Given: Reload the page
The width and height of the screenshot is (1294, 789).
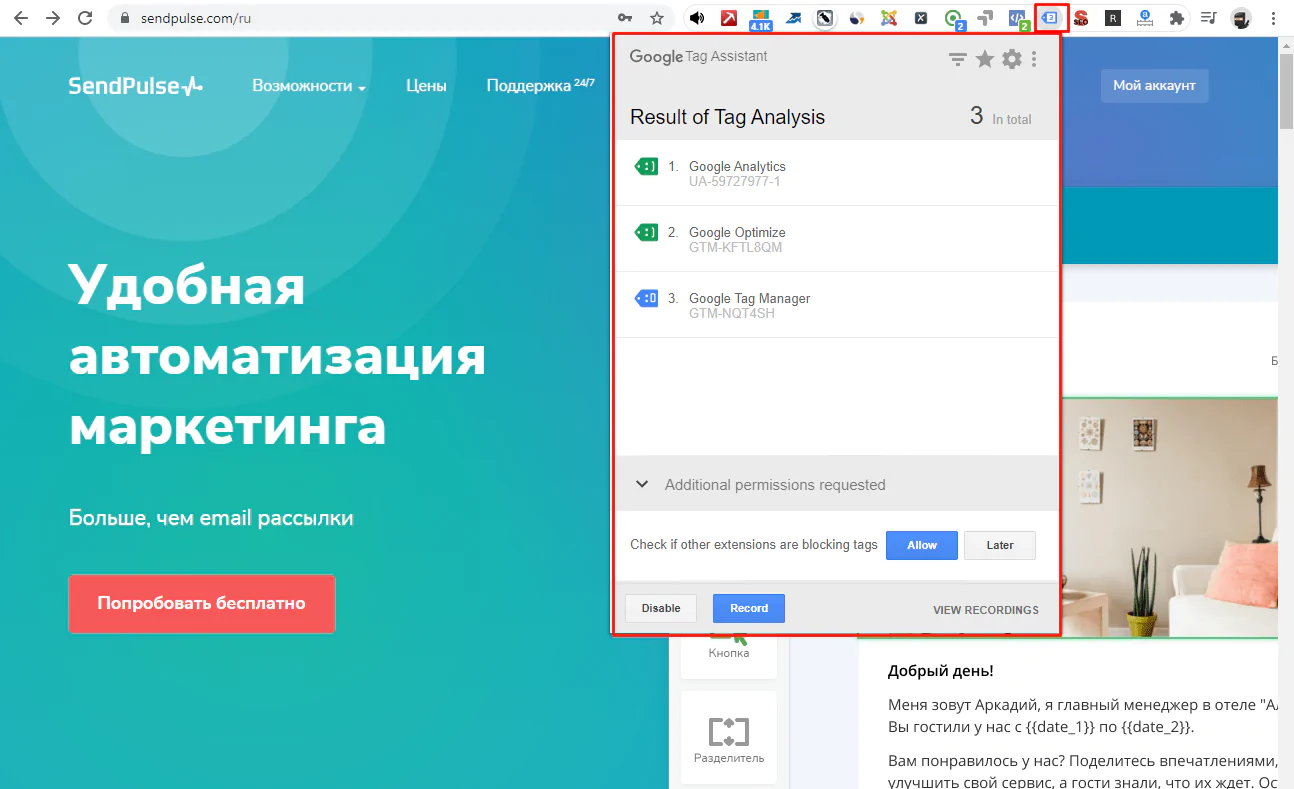Looking at the screenshot, I should pyautogui.click(x=85, y=18).
